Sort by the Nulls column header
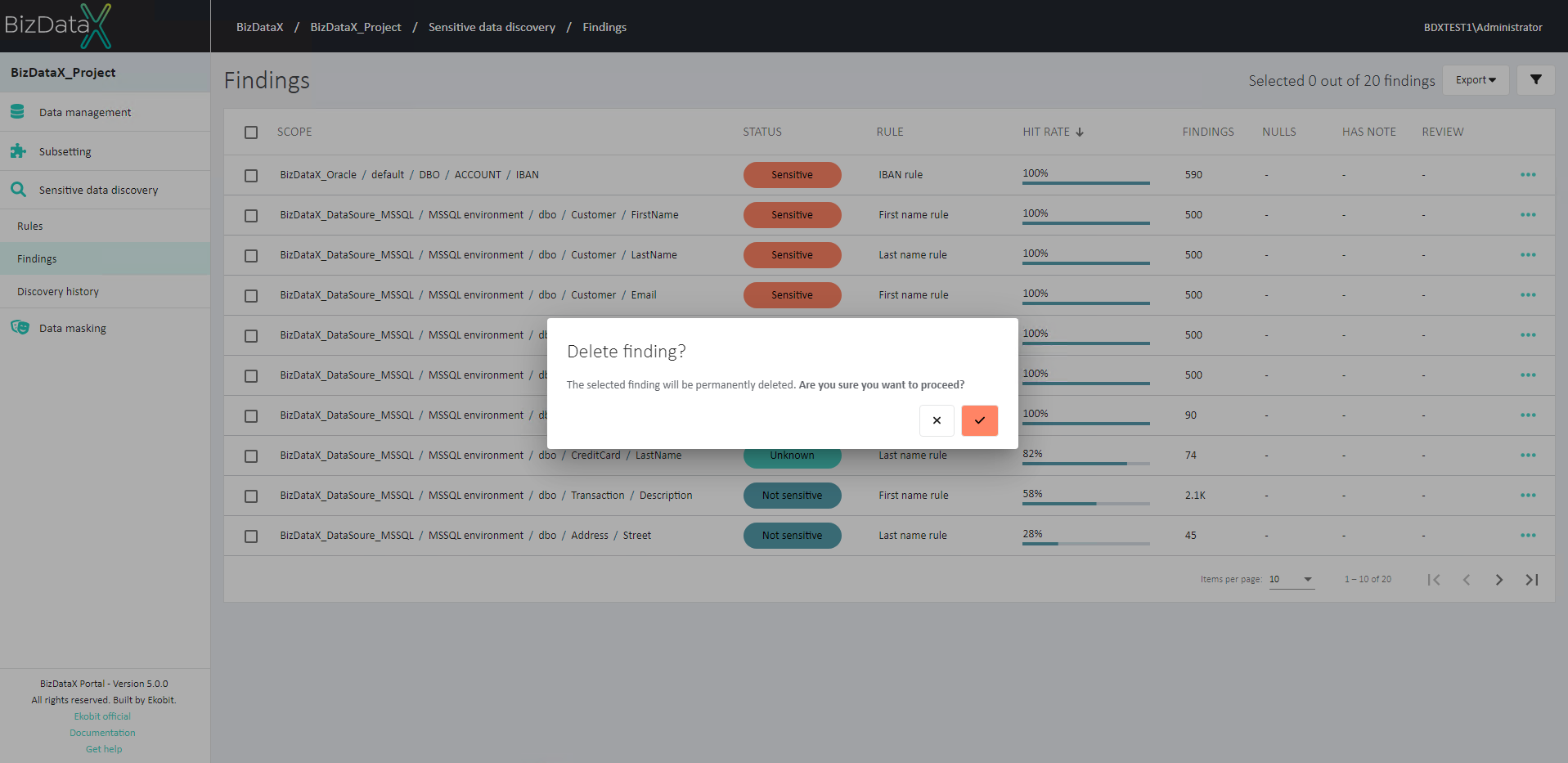The width and height of the screenshot is (1568, 763). pos(1279,132)
